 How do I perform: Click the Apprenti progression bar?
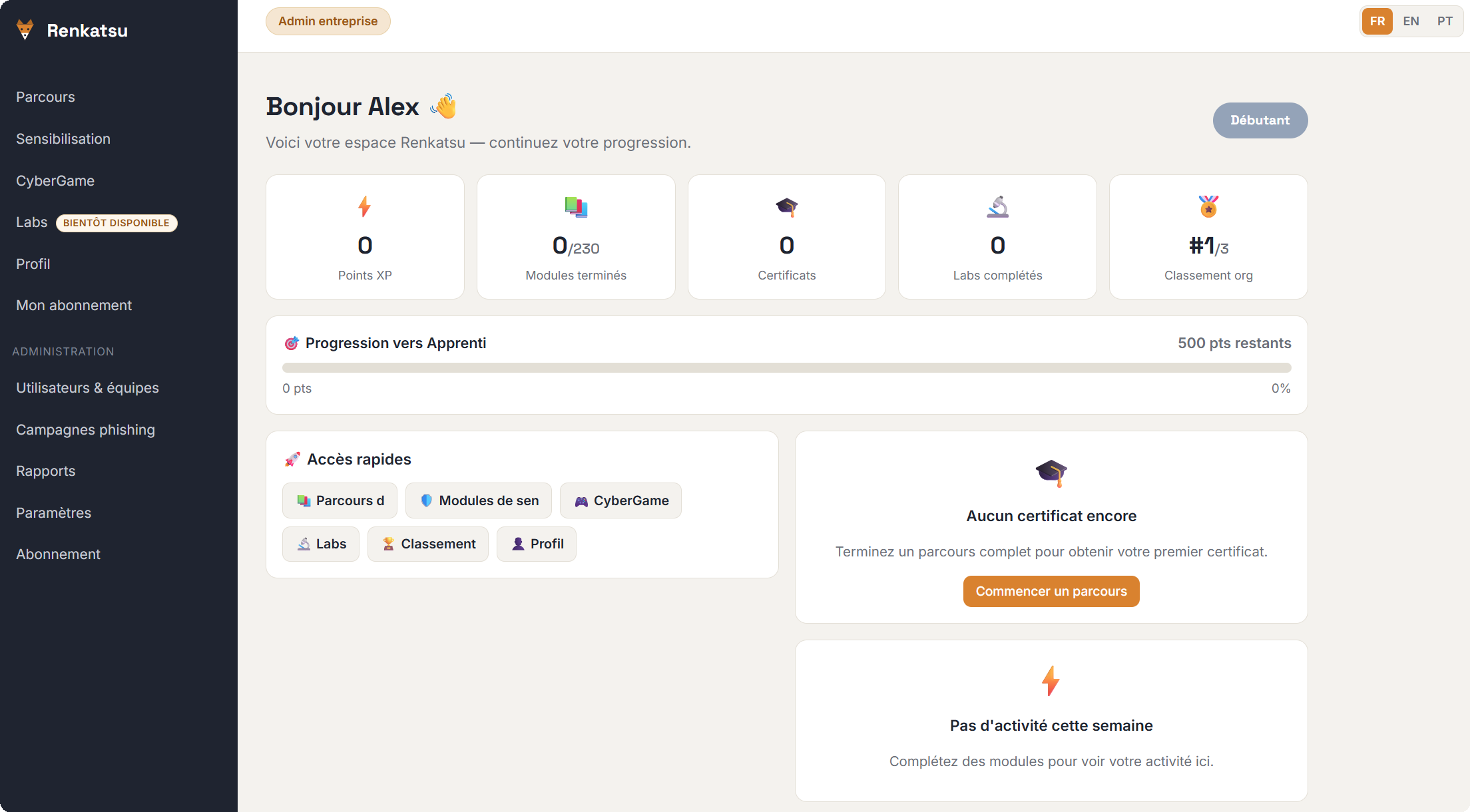pyautogui.click(x=786, y=367)
